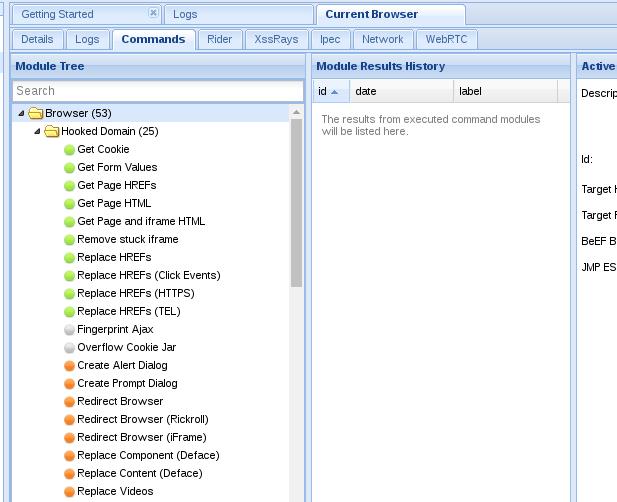Click the Browser folder icon in tree

pyautogui.click(x=36, y=114)
